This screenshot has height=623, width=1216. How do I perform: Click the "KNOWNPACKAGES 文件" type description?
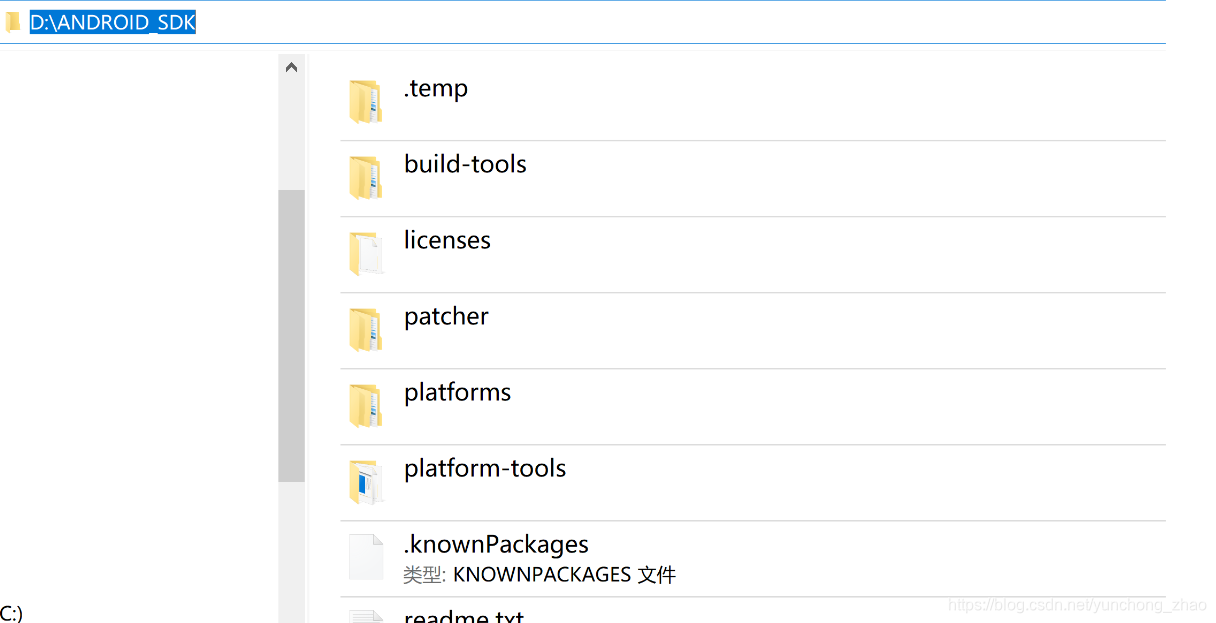(565, 575)
